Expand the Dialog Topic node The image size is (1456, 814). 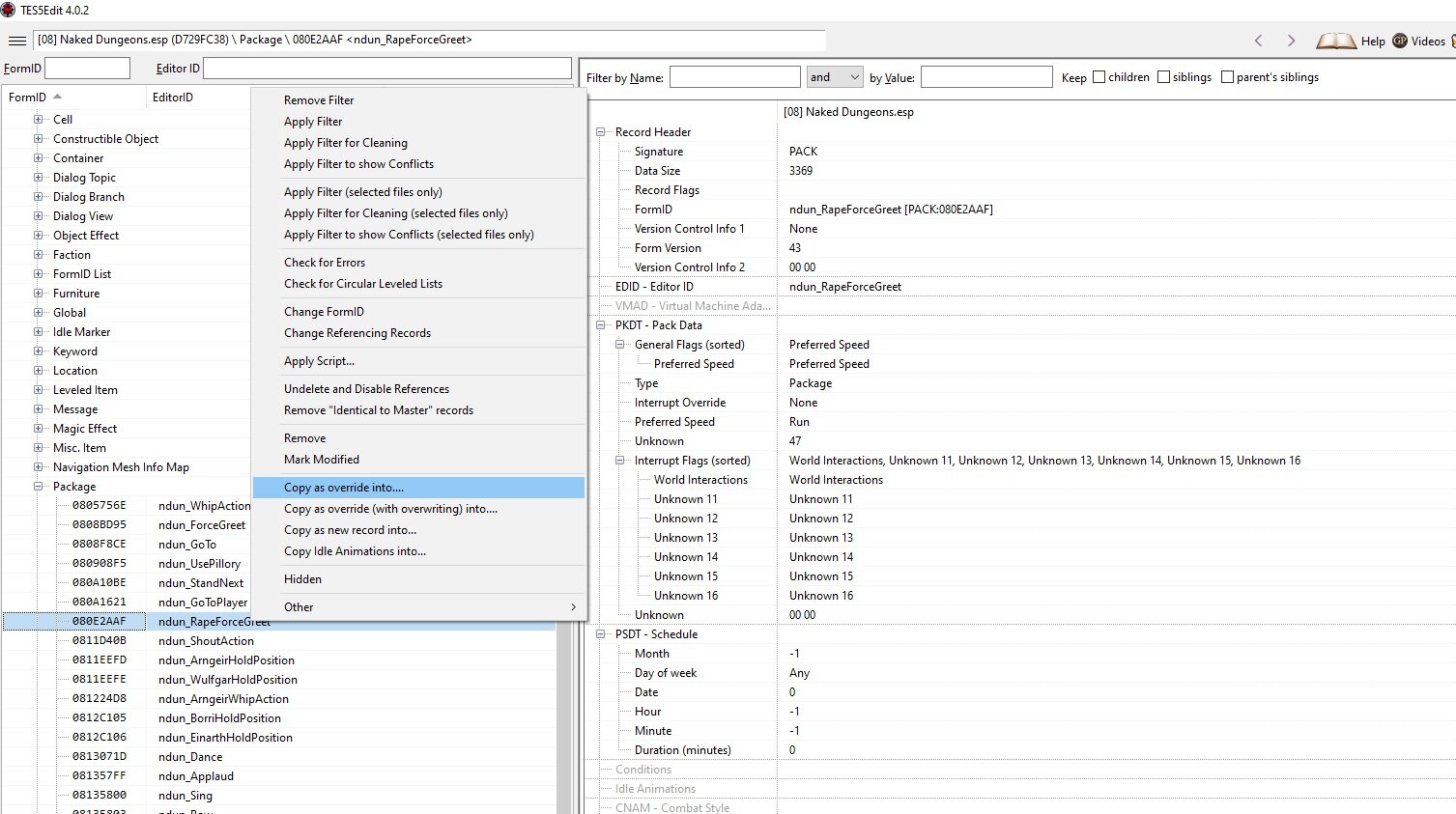tap(39, 178)
